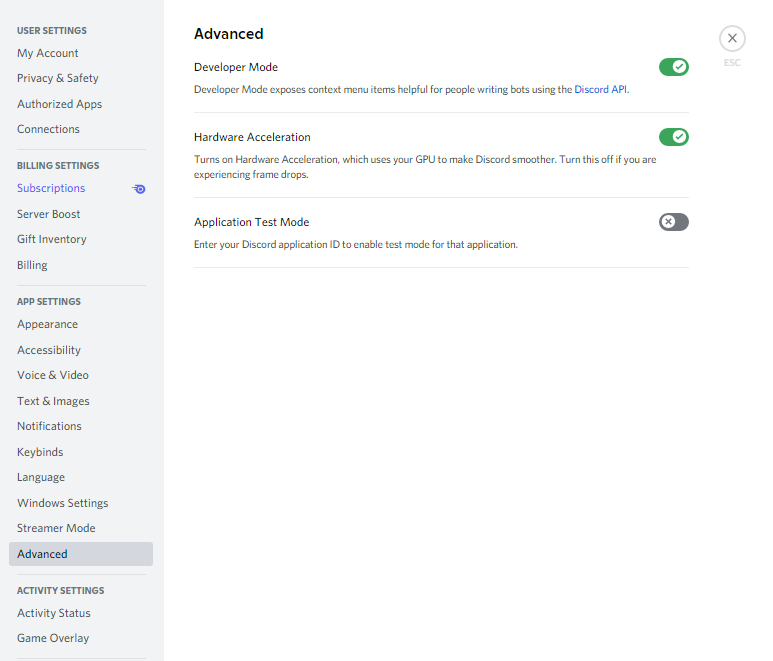This screenshot has height=661, width=773.
Task: Disable the Developer Mode toggle
Action: 673,67
